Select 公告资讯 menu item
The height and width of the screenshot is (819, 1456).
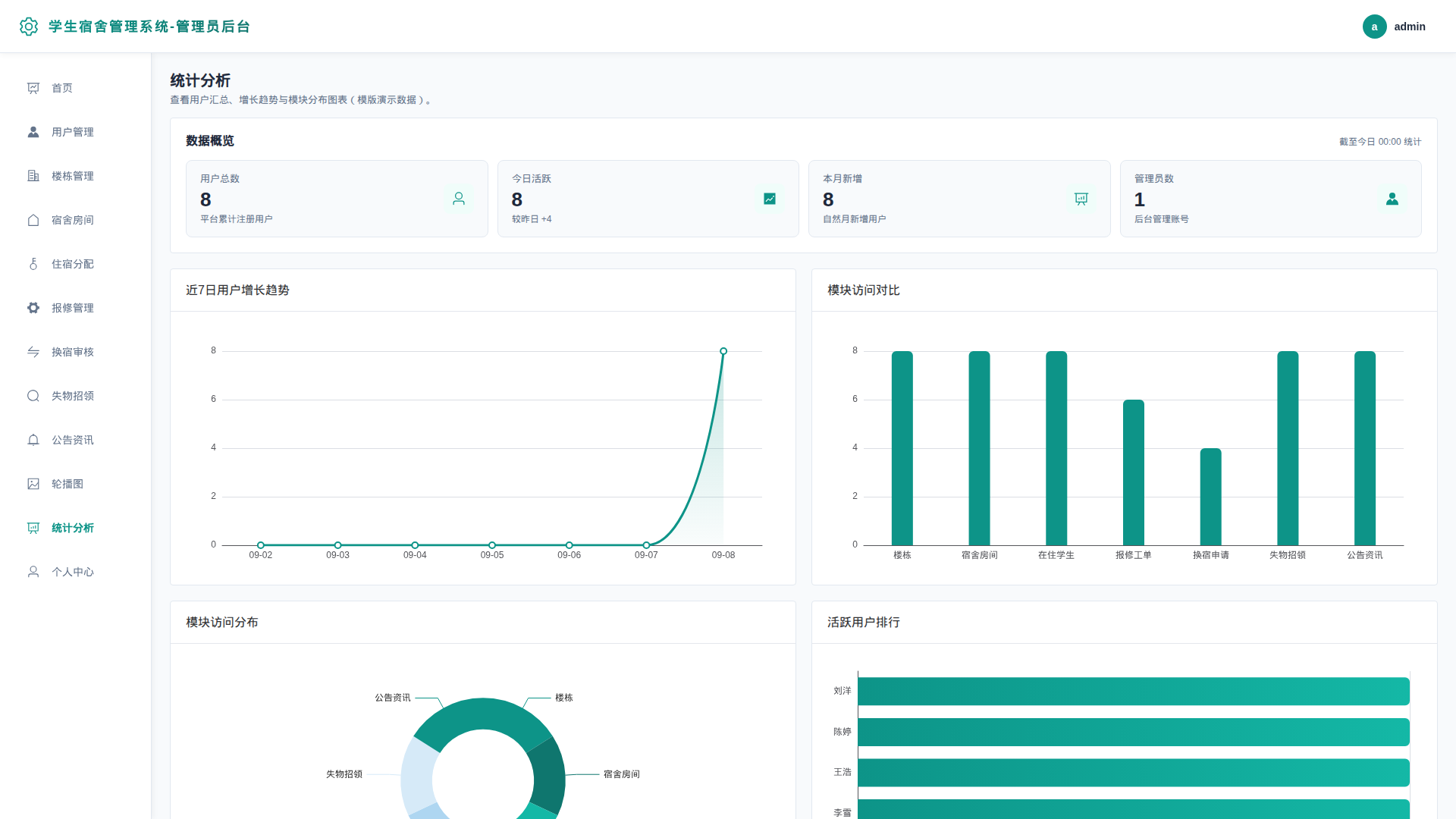[x=76, y=440]
